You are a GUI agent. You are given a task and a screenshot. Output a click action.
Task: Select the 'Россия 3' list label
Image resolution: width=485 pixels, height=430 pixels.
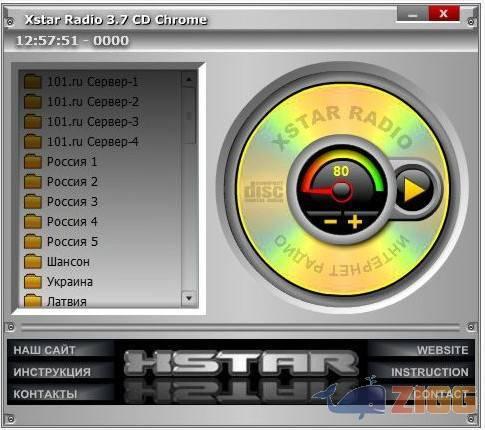pos(72,202)
